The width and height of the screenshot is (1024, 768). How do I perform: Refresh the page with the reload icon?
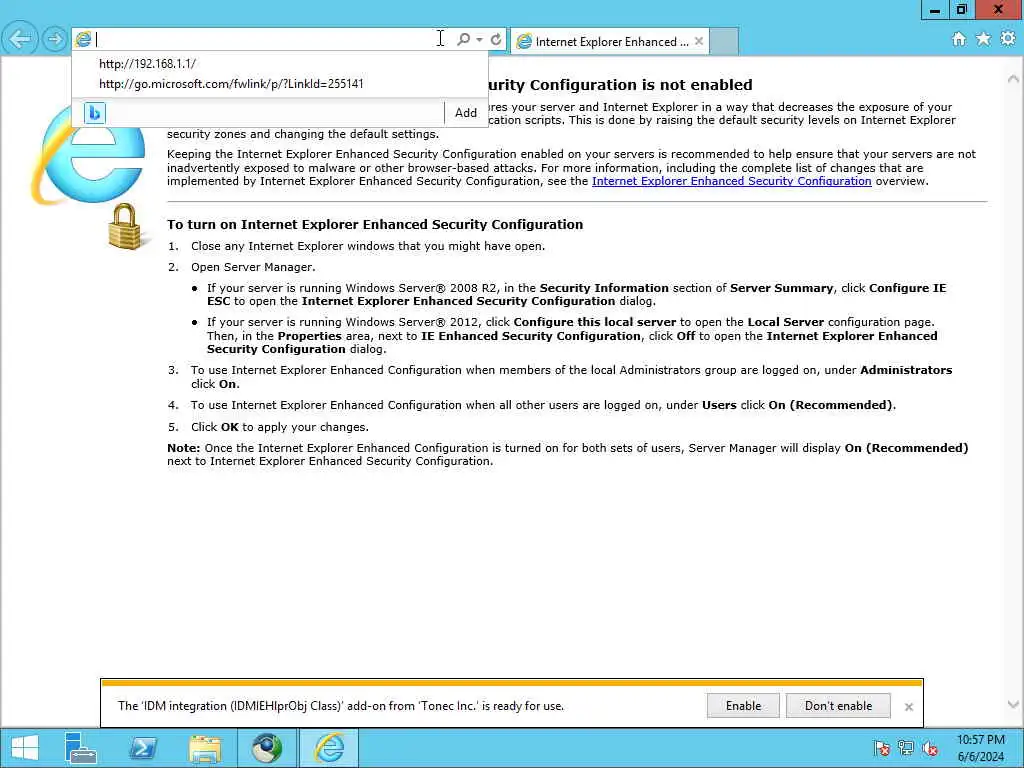click(496, 39)
